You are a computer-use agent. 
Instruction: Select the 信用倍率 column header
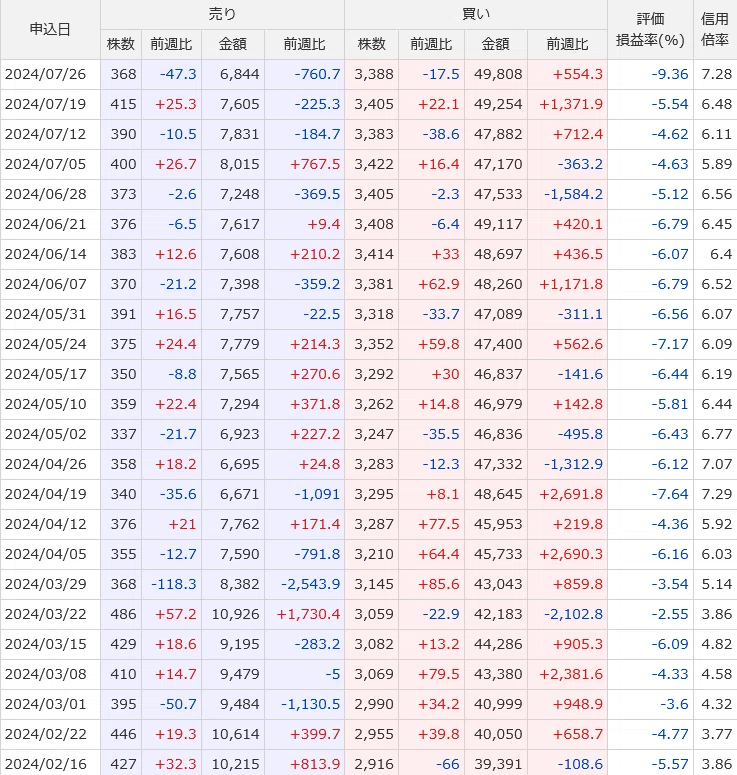click(x=715, y=30)
